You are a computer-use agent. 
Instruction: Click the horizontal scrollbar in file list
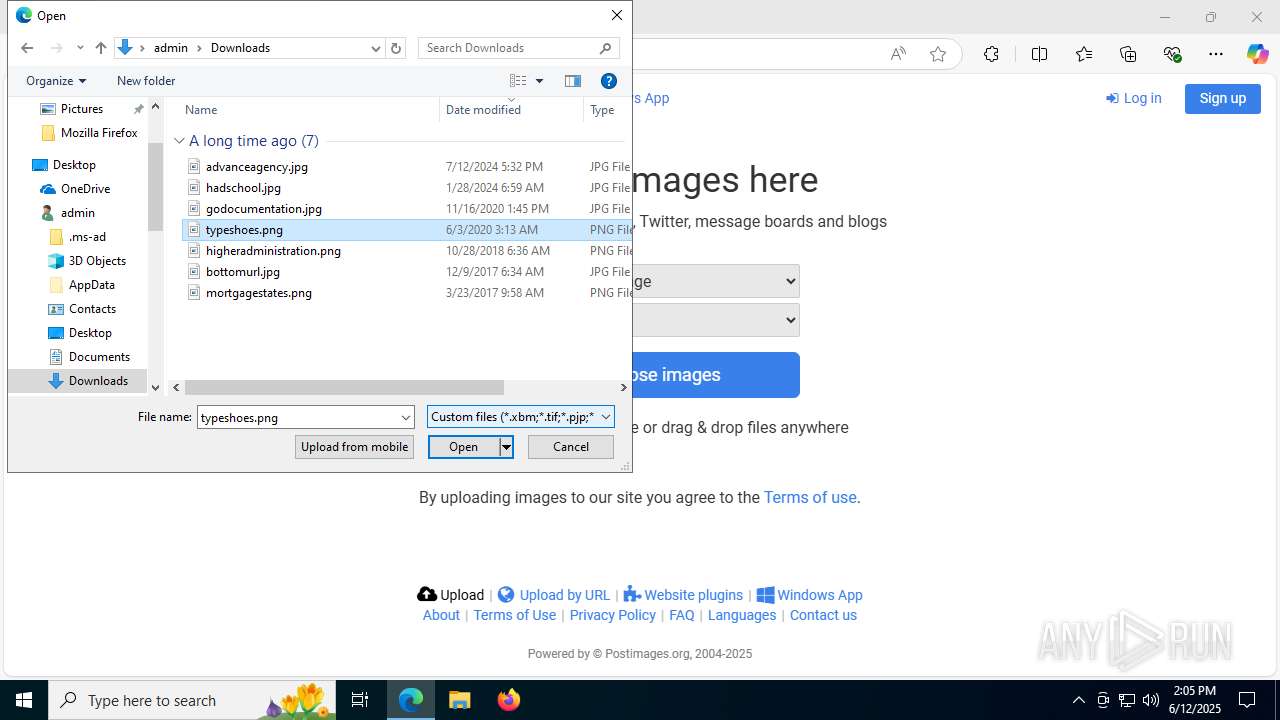click(x=344, y=387)
